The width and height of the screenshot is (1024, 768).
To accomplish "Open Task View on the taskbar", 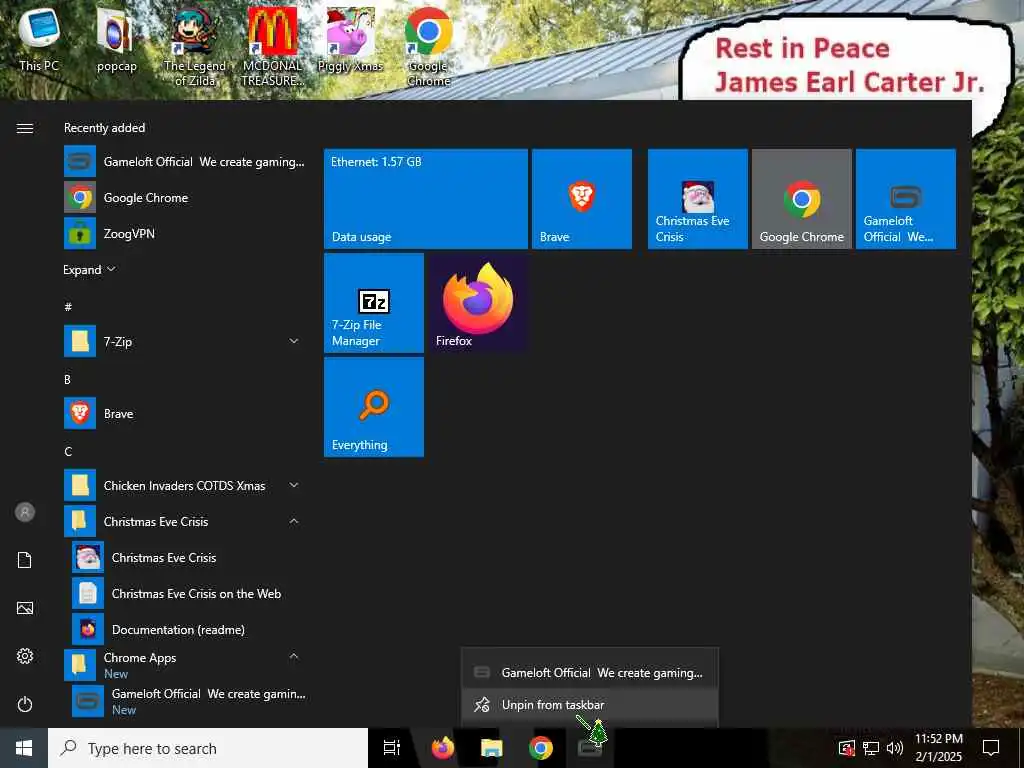I will pyautogui.click(x=392, y=748).
